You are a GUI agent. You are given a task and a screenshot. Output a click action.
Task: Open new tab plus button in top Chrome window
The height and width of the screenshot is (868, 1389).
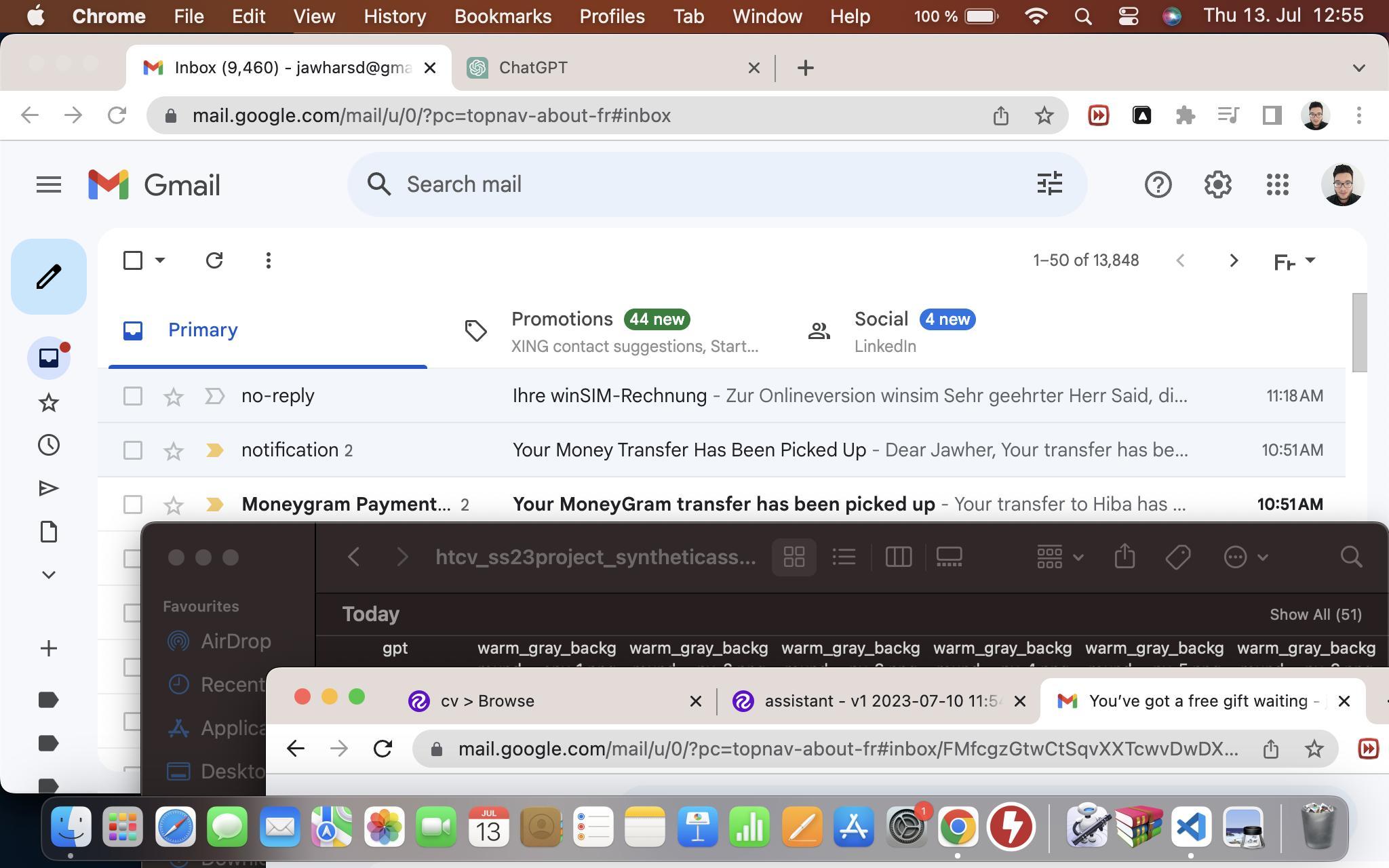[x=805, y=68]
